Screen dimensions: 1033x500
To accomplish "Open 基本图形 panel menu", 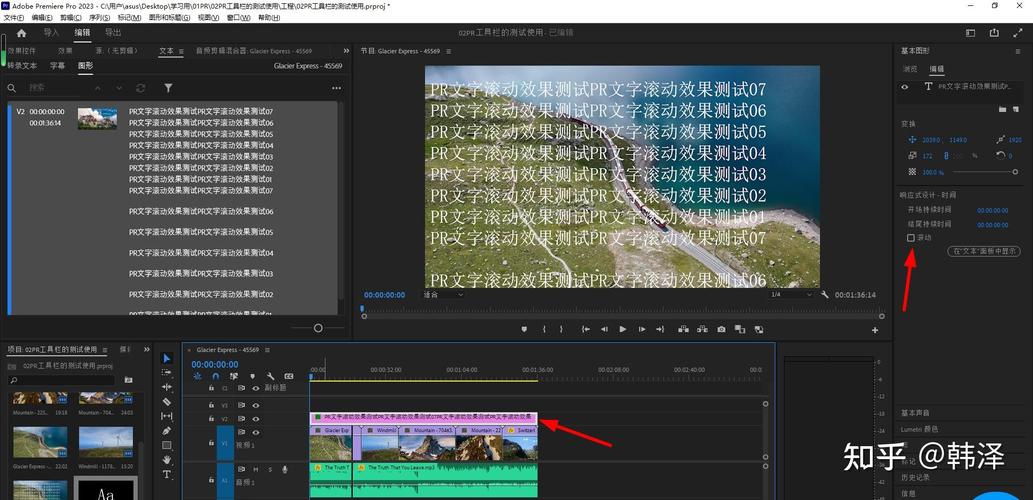I will coord(1017,51).
